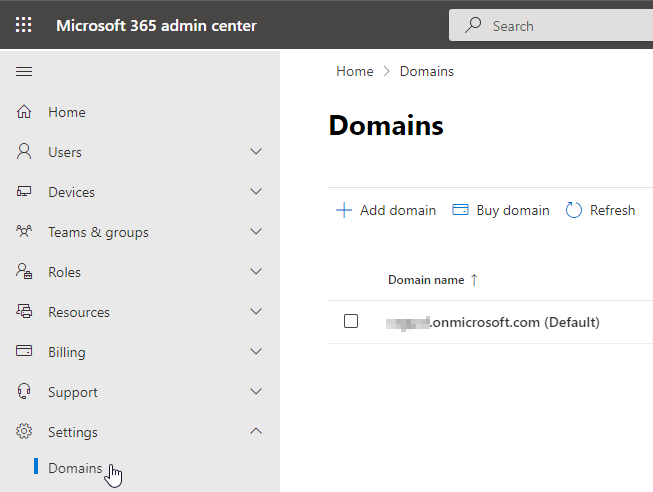Click the Domains breadcrumb
653x492 pixels.
[x=426, y=71]
